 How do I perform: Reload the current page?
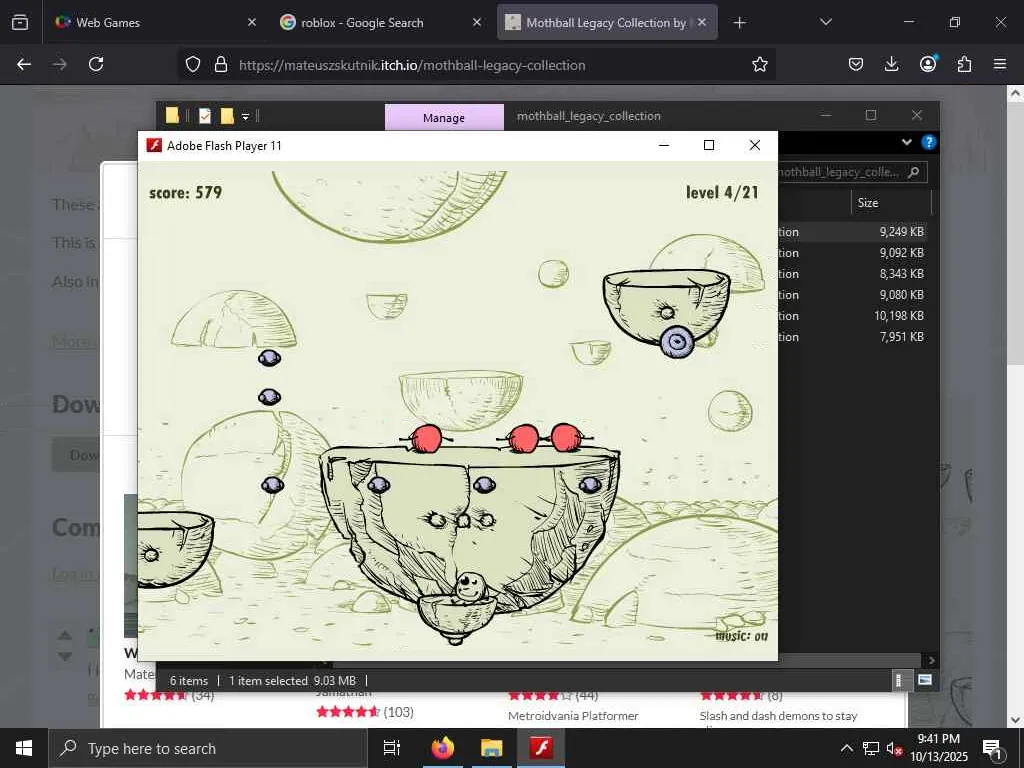[96, 64]
